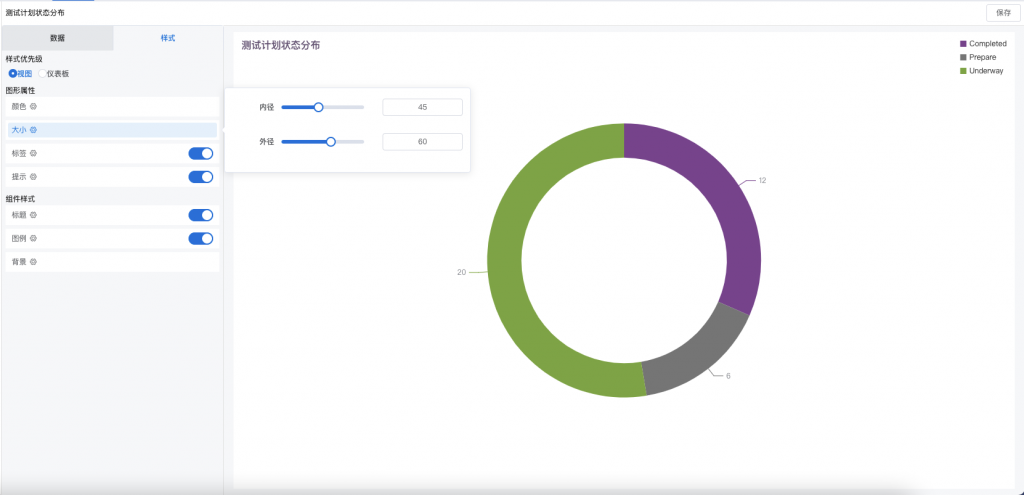Viewport: 1024px width, 495px height.
Task: Click the 外径 value input field
Action: coord(423,142)
